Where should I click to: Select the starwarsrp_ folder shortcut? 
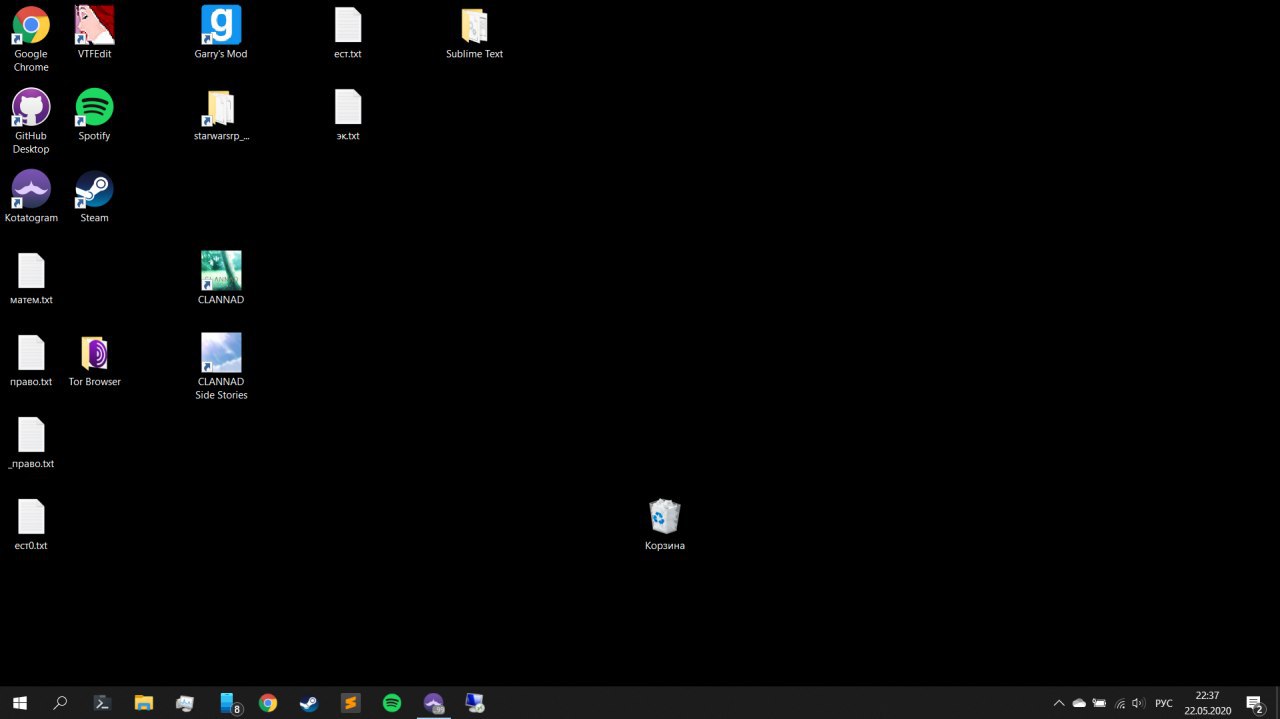pos(221,114)
